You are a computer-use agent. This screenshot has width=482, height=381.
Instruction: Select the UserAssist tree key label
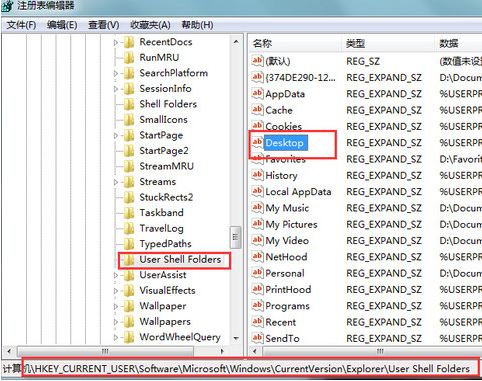[163, 275]
